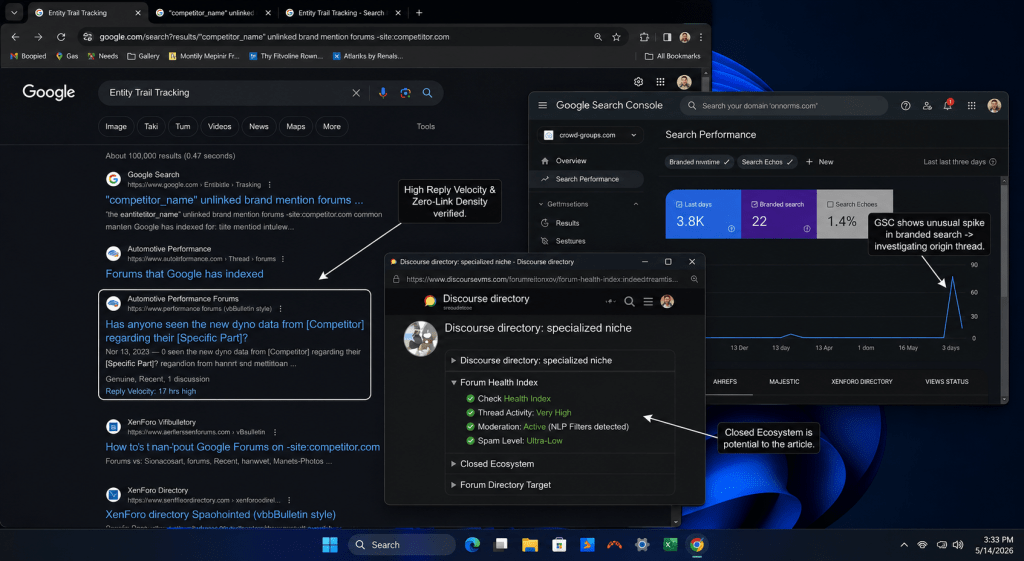Open the Search Console hamburger menu

542,105
